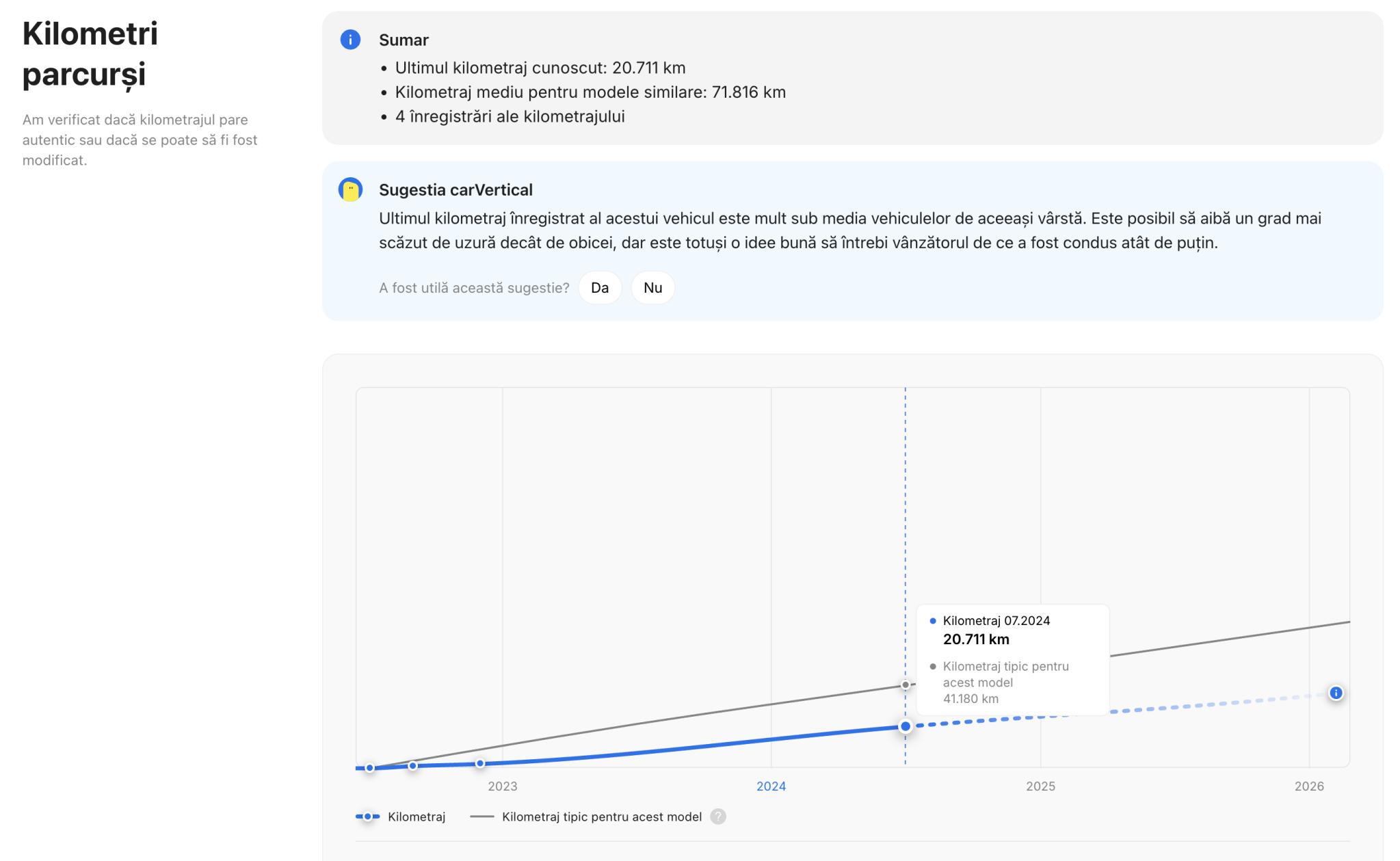Toggle the Kilometraj tipic pentru acest model legend
Image resolution: width=1400 pixels, height=861 pixels.
coord(601,817)
